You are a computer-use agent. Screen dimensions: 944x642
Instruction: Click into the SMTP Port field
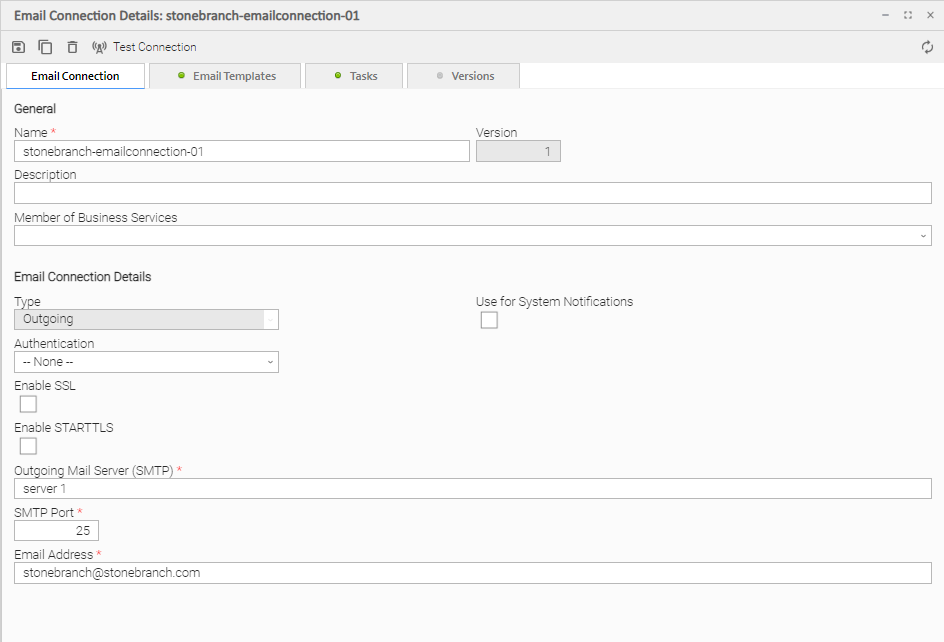coord(56,531)
